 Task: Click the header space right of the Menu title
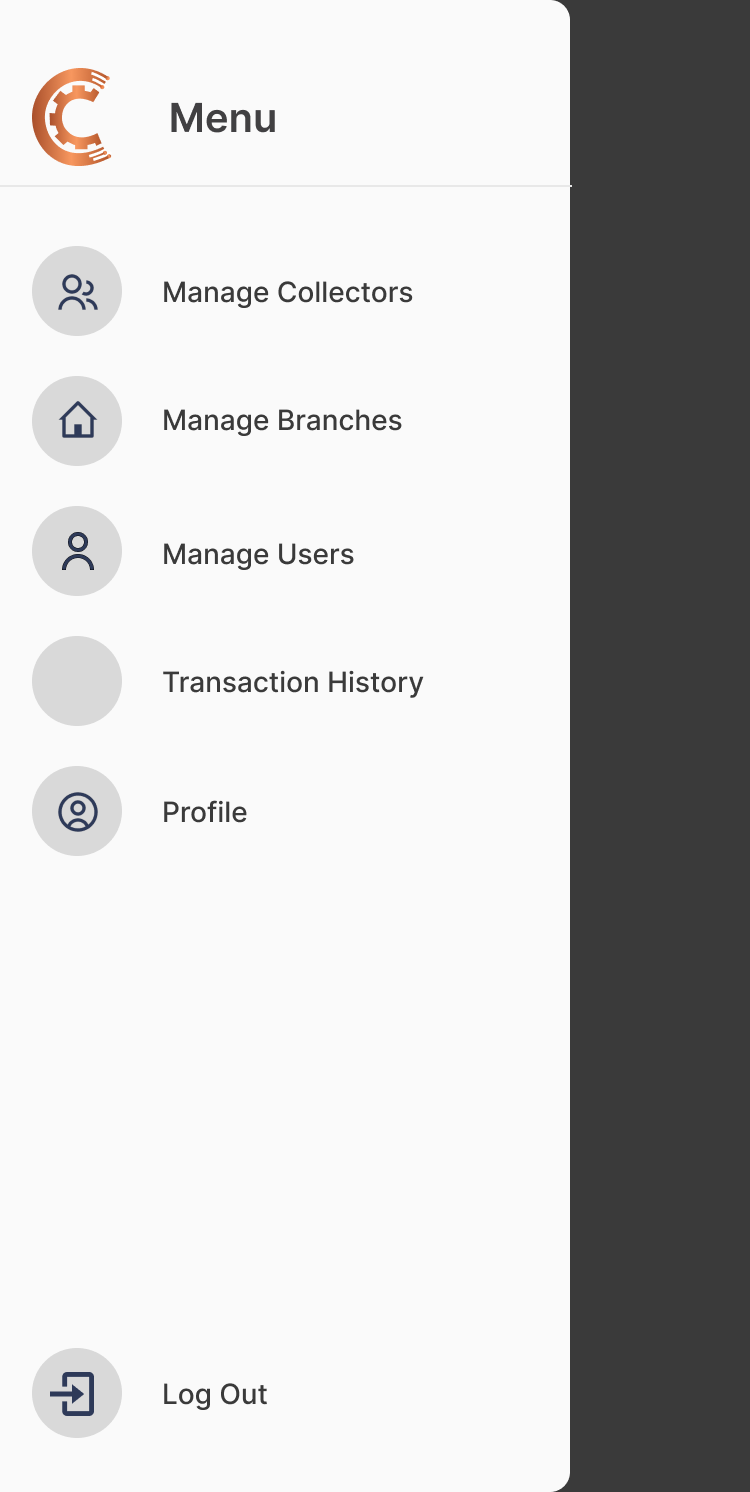point(420,118)
